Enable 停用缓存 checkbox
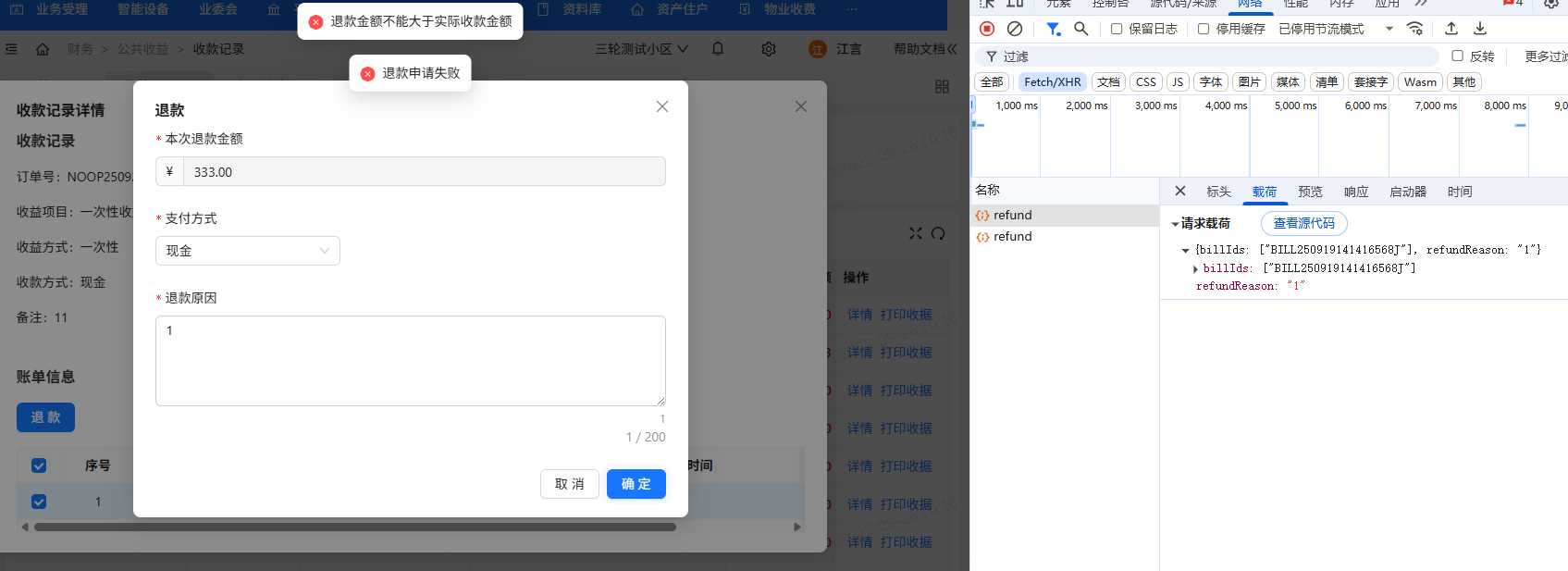This screenshot has width=1568, height=571. pos(1204,29)
